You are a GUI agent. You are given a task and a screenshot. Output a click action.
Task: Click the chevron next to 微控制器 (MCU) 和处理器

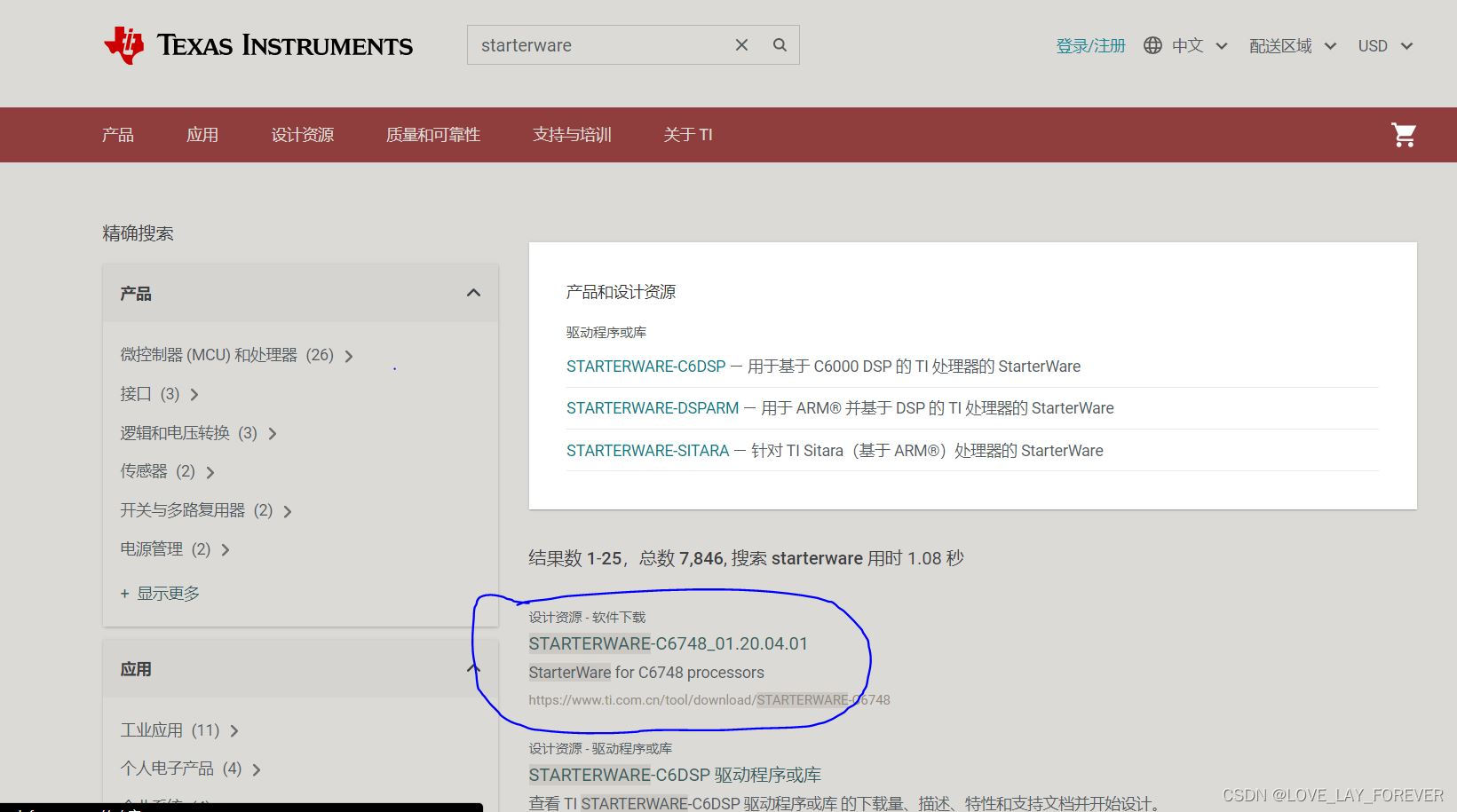349,356
